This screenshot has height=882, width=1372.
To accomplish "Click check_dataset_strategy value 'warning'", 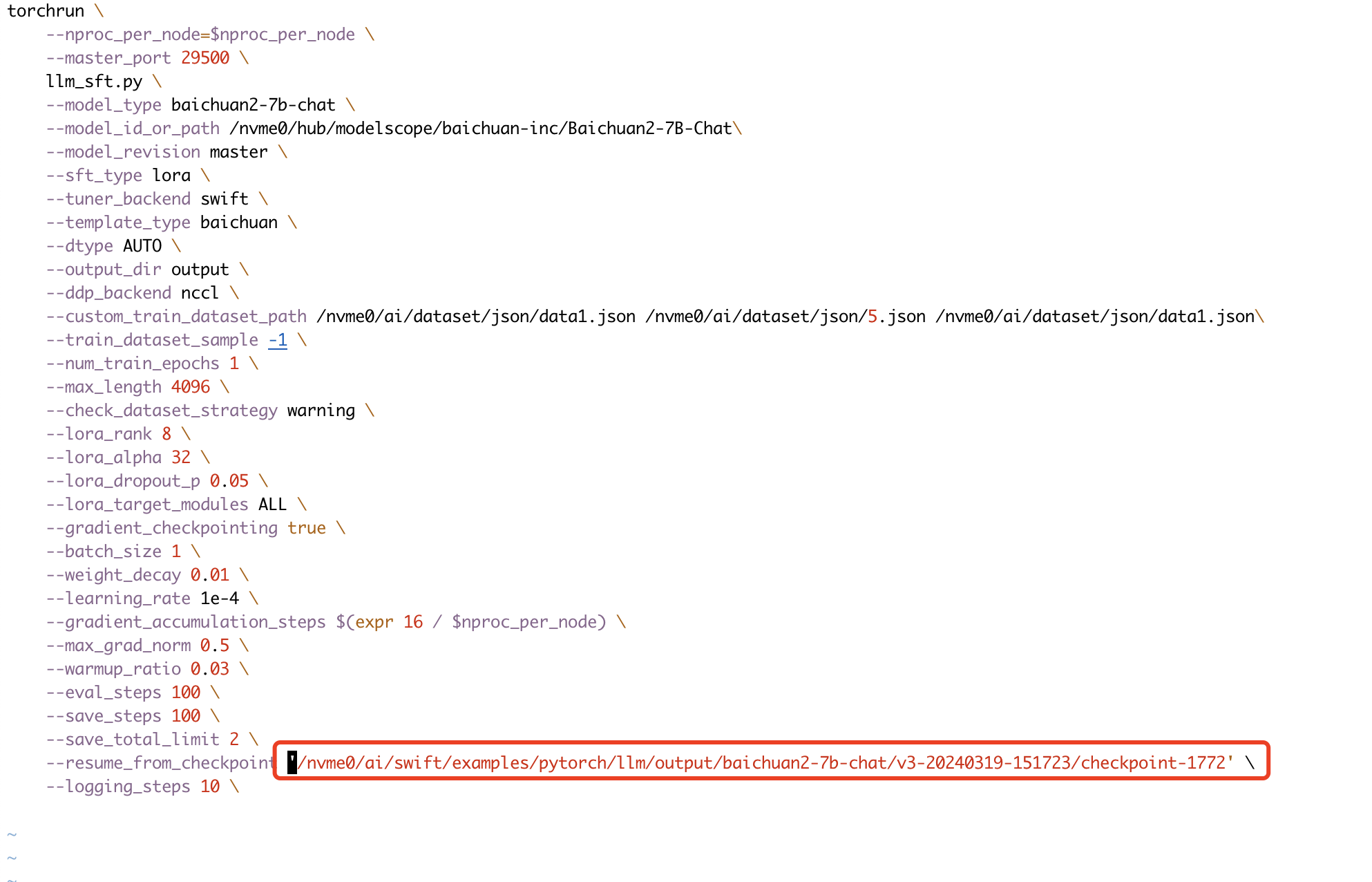I will pyautogui.click(x=321, y=411).
